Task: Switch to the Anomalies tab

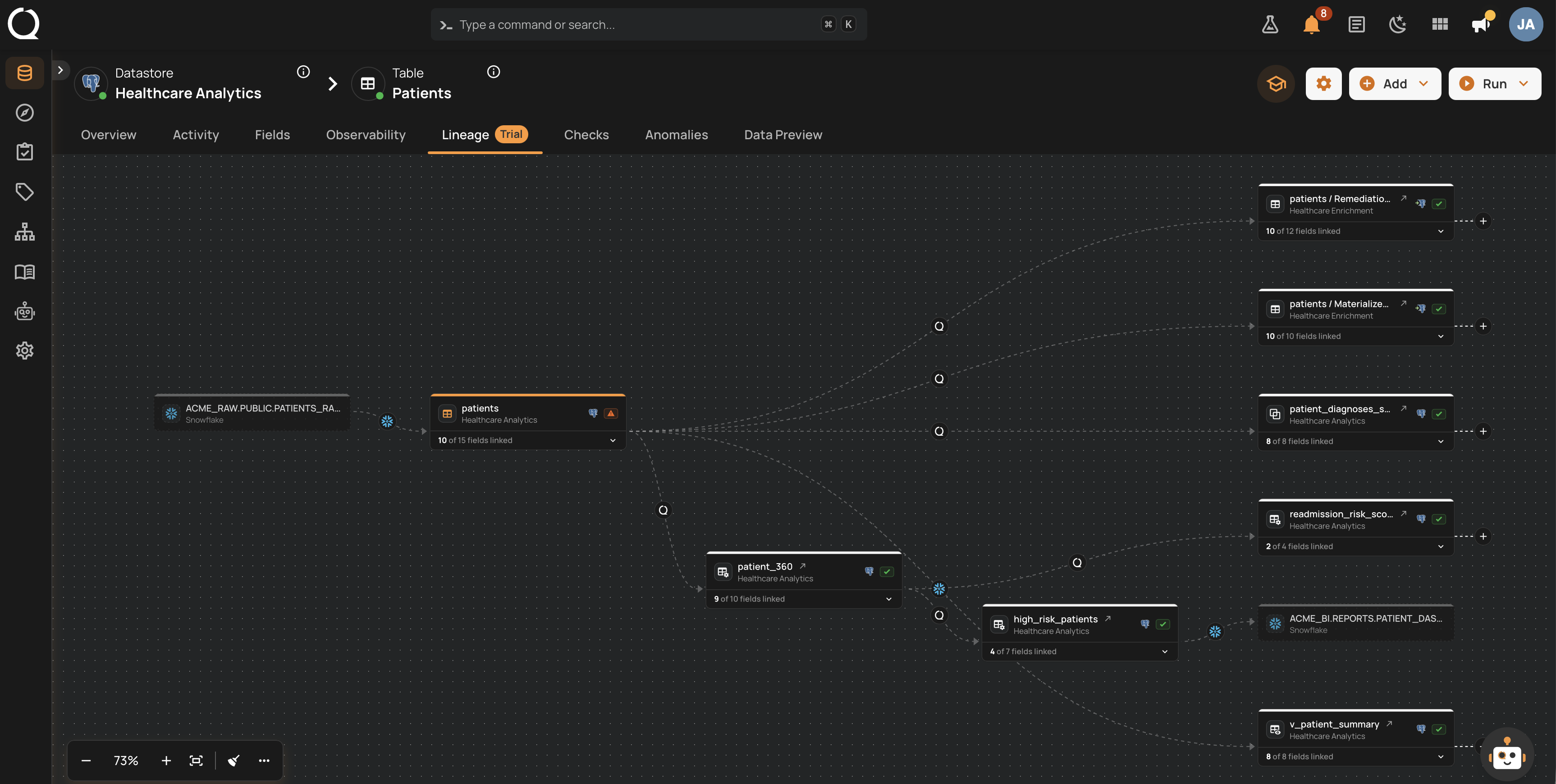Action: click(x=676, y=135)
